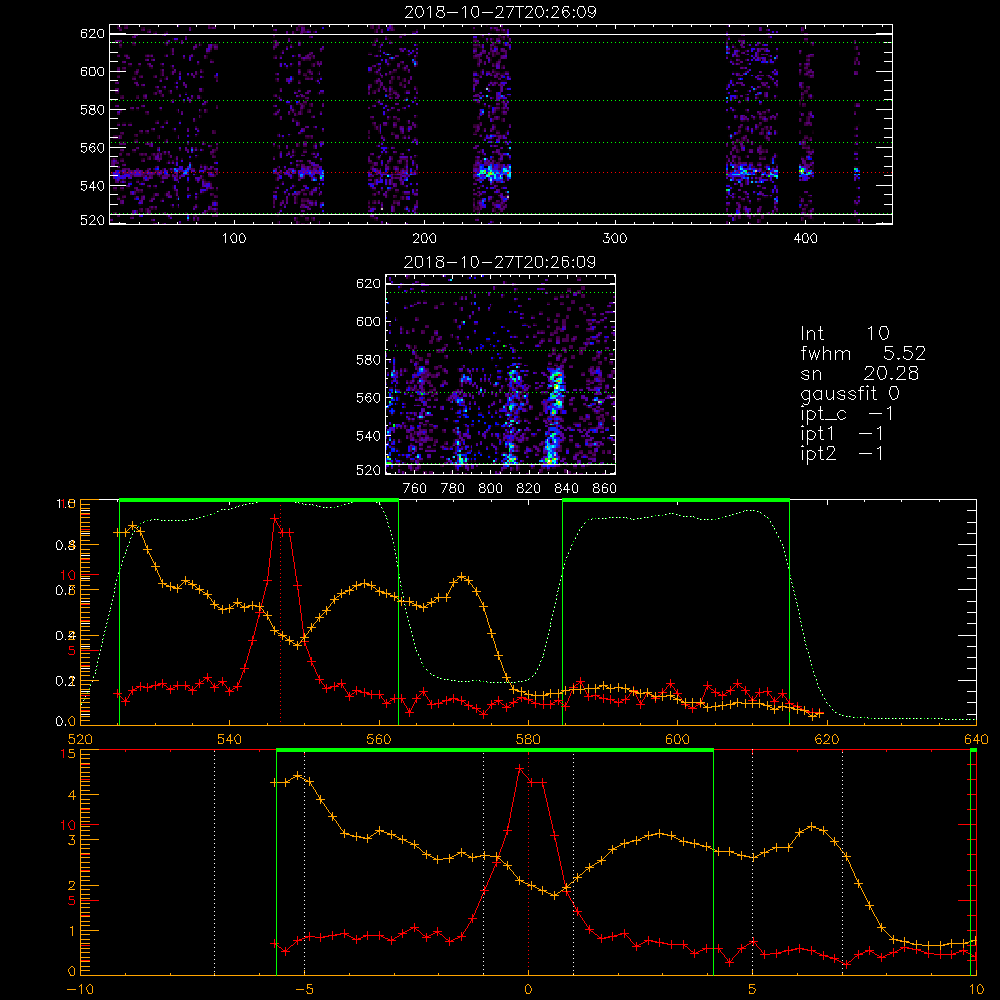Click the x-axis label 0 of bottom plot
The width and height of the screenshot is (1000, 1000).
pyautogui.click(x=528, y=990)
